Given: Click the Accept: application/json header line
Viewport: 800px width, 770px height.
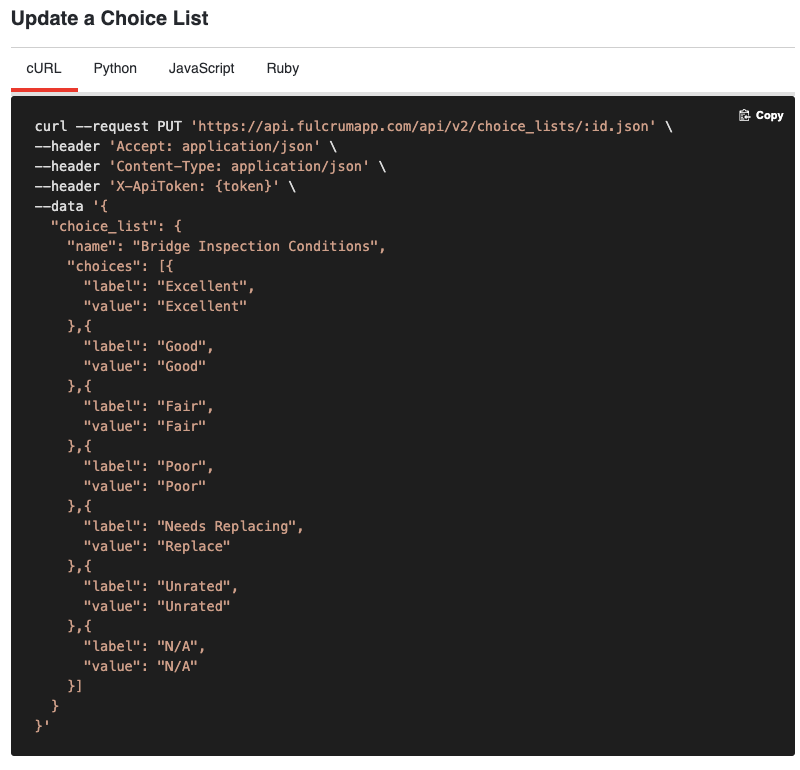Looking at the screenshot, I should (x=187, y=146).
